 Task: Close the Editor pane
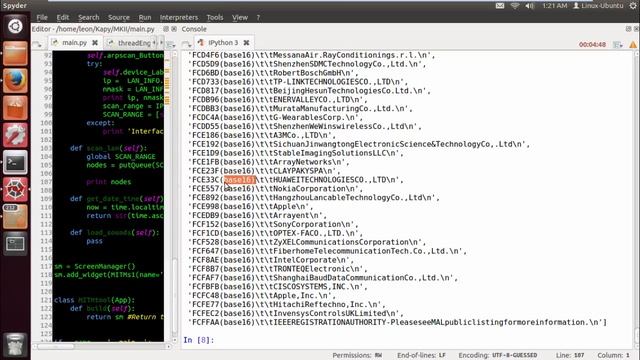click(x=174, y=29)
